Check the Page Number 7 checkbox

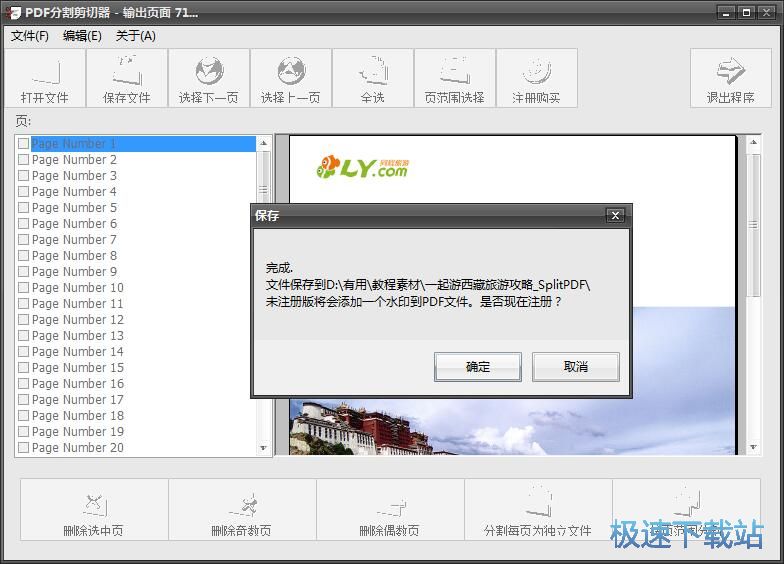tap(24, 240)
